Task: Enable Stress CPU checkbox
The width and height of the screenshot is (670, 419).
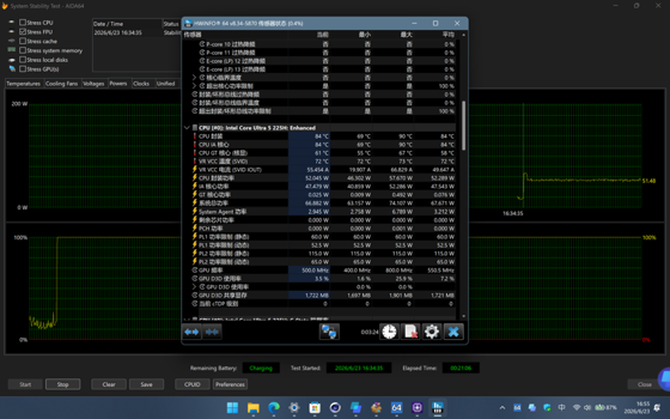Action: click(x=23, y=23)
